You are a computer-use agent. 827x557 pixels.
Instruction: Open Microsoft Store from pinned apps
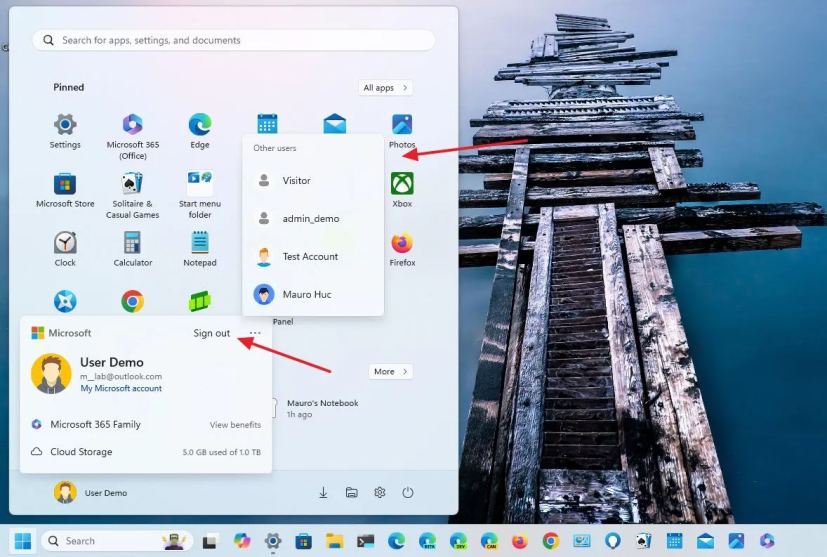(x=65, y=190)
